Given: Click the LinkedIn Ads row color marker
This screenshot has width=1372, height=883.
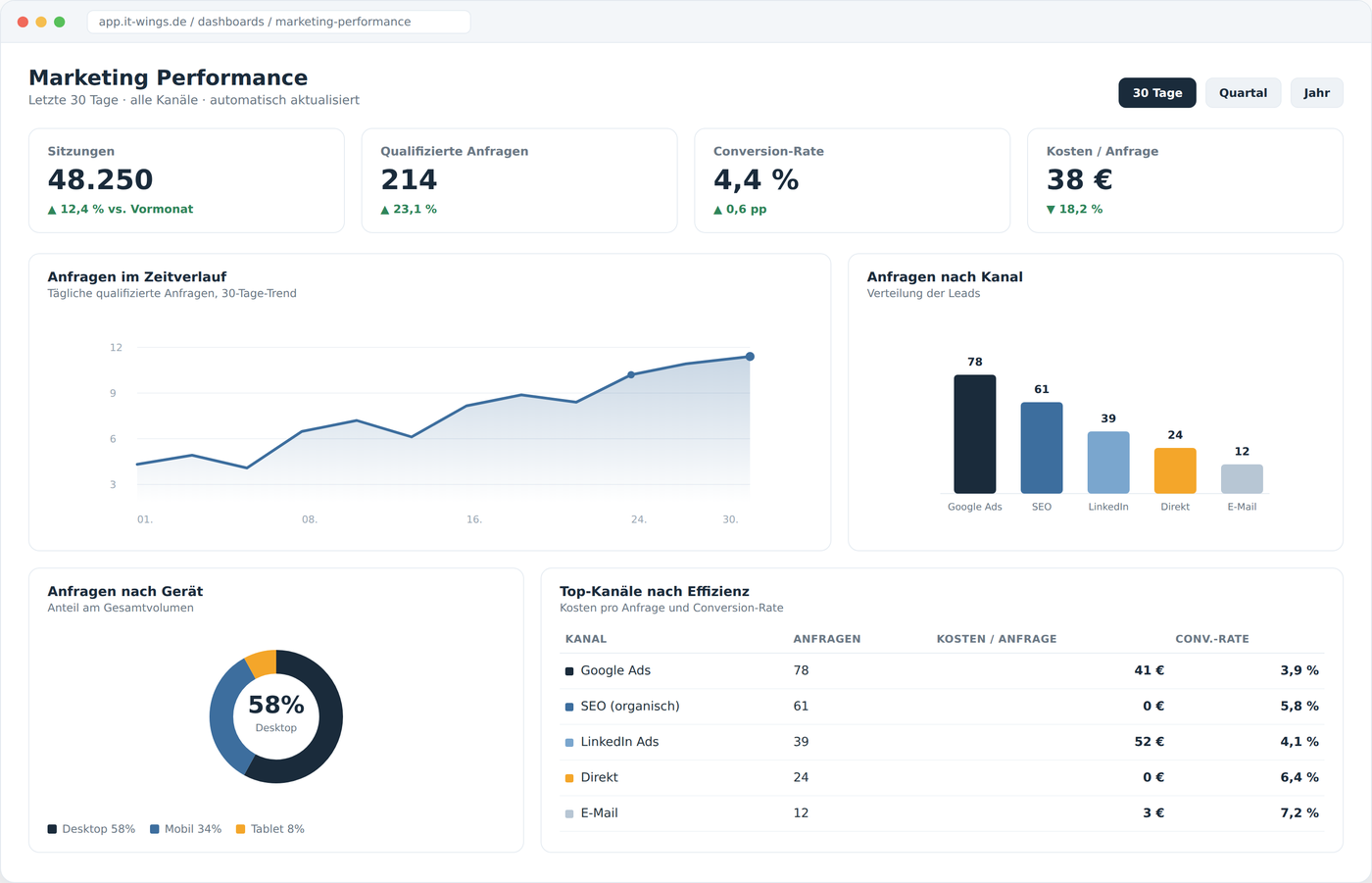Looking at the screenshot, I should [x=569, y=743].
